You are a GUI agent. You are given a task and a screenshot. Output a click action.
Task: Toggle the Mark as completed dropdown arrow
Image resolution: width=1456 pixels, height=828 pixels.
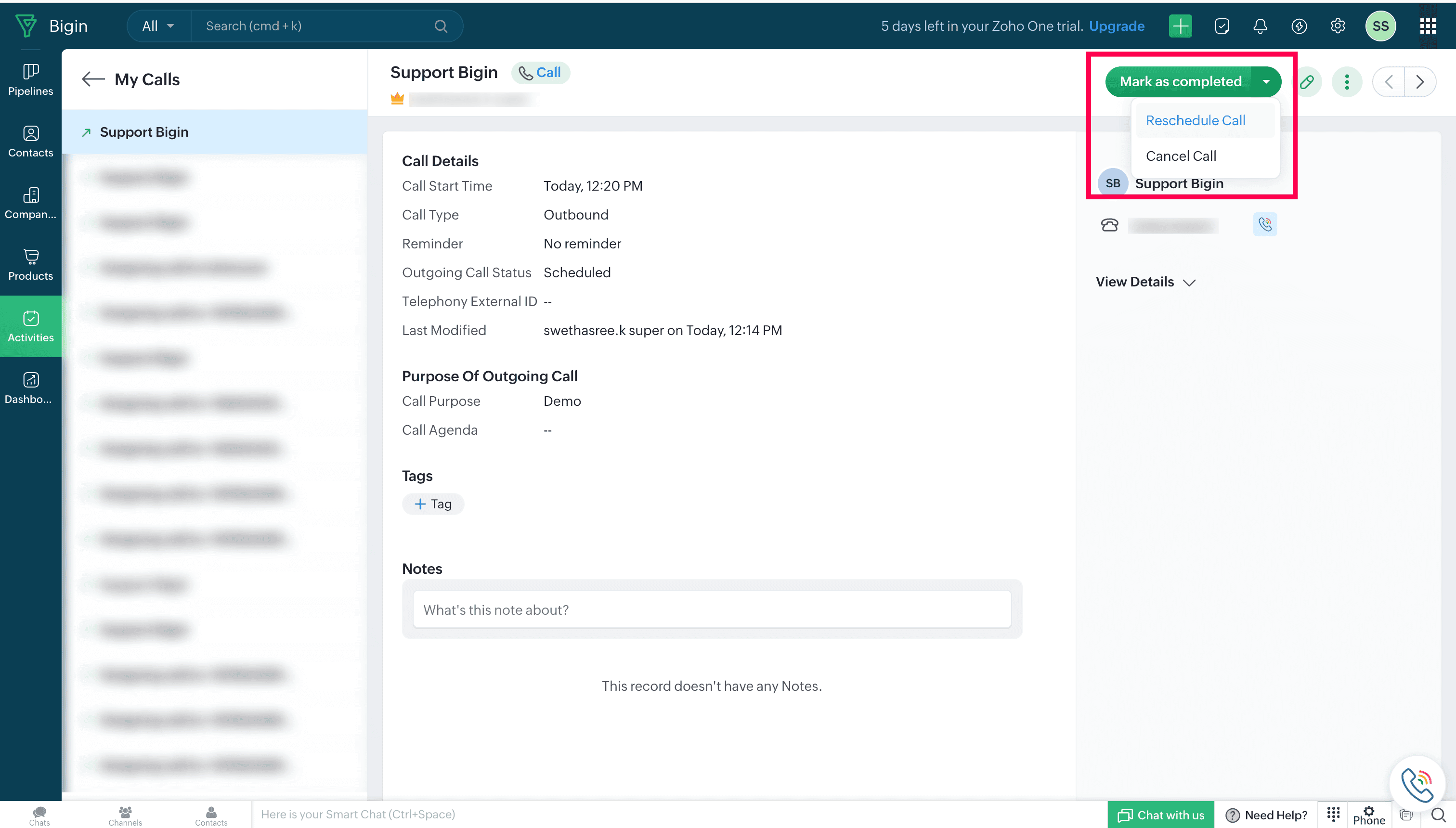1266,82
